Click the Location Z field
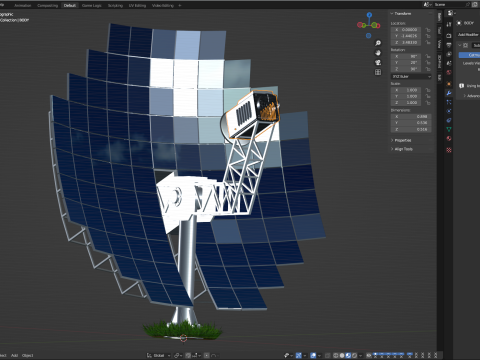The height and width of the screenshot is (360, 480). pyautogui.click(x=406, y=42)
